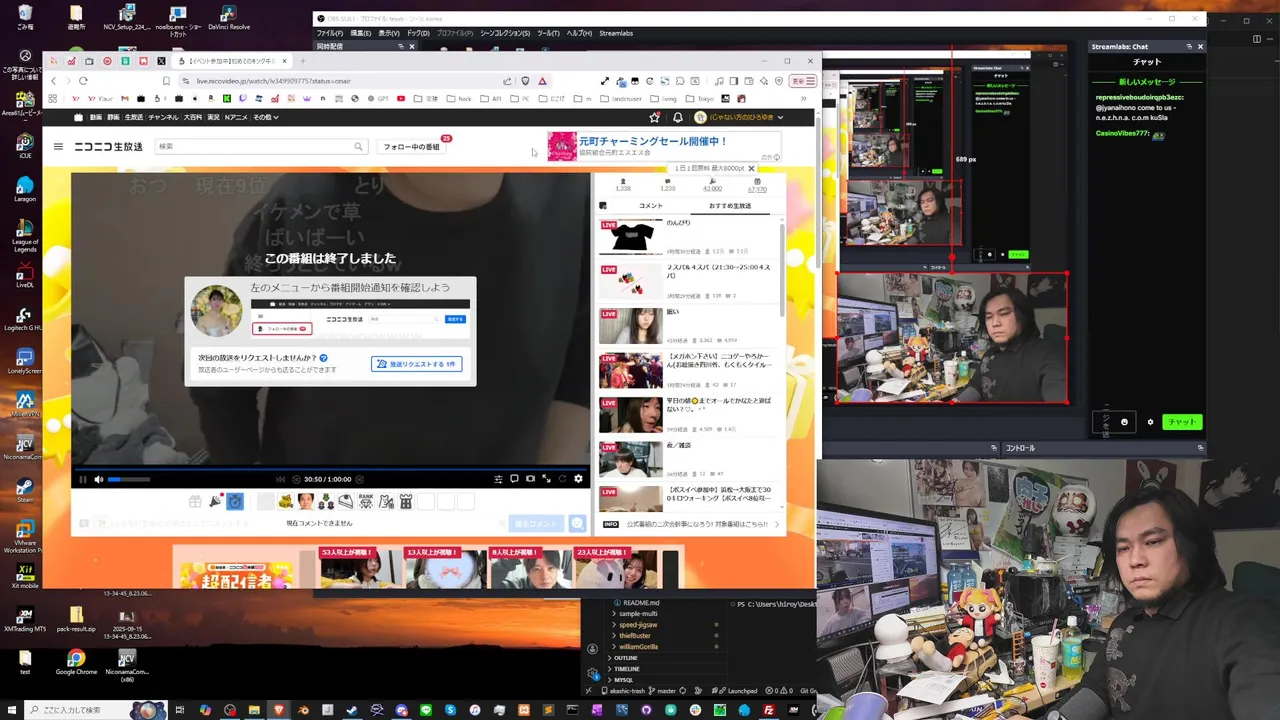Open README.md in VS Code explorer
The image size is (1280, 720).
641,603
